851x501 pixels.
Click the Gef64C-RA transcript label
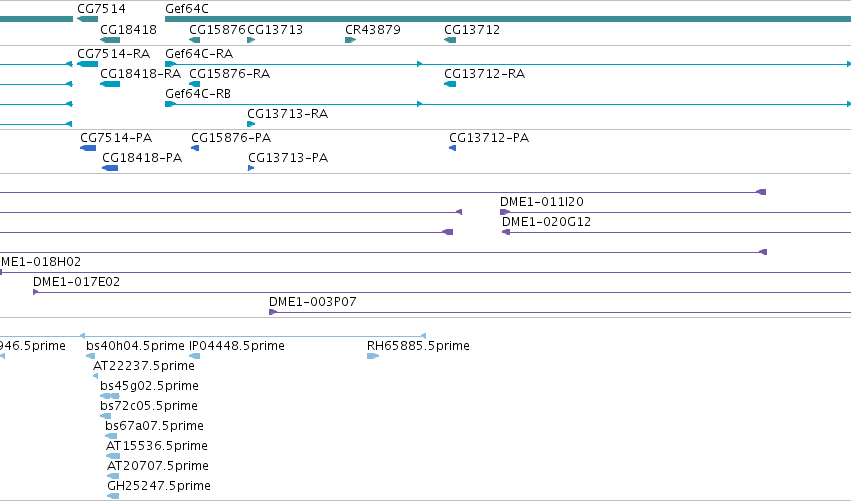coord(199,54)
